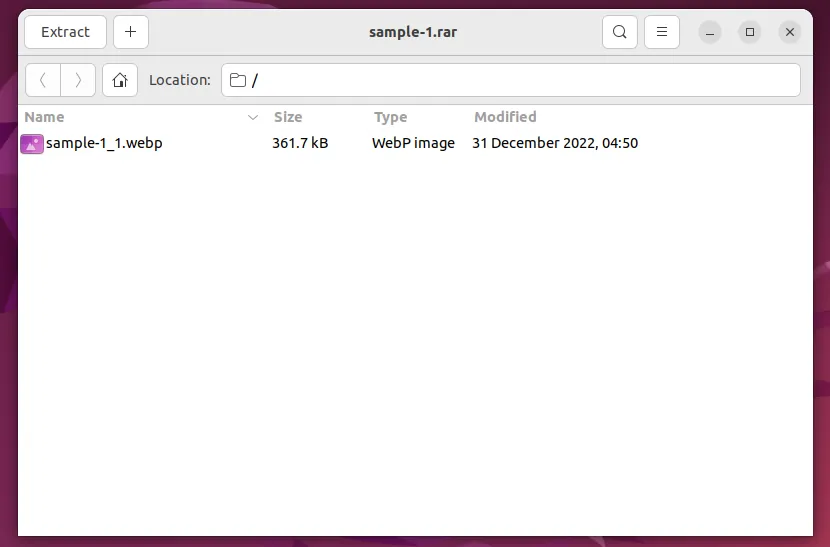Click the 'WebP image' type cell
This screenshot has width=830, height=547.
point(413,143)
